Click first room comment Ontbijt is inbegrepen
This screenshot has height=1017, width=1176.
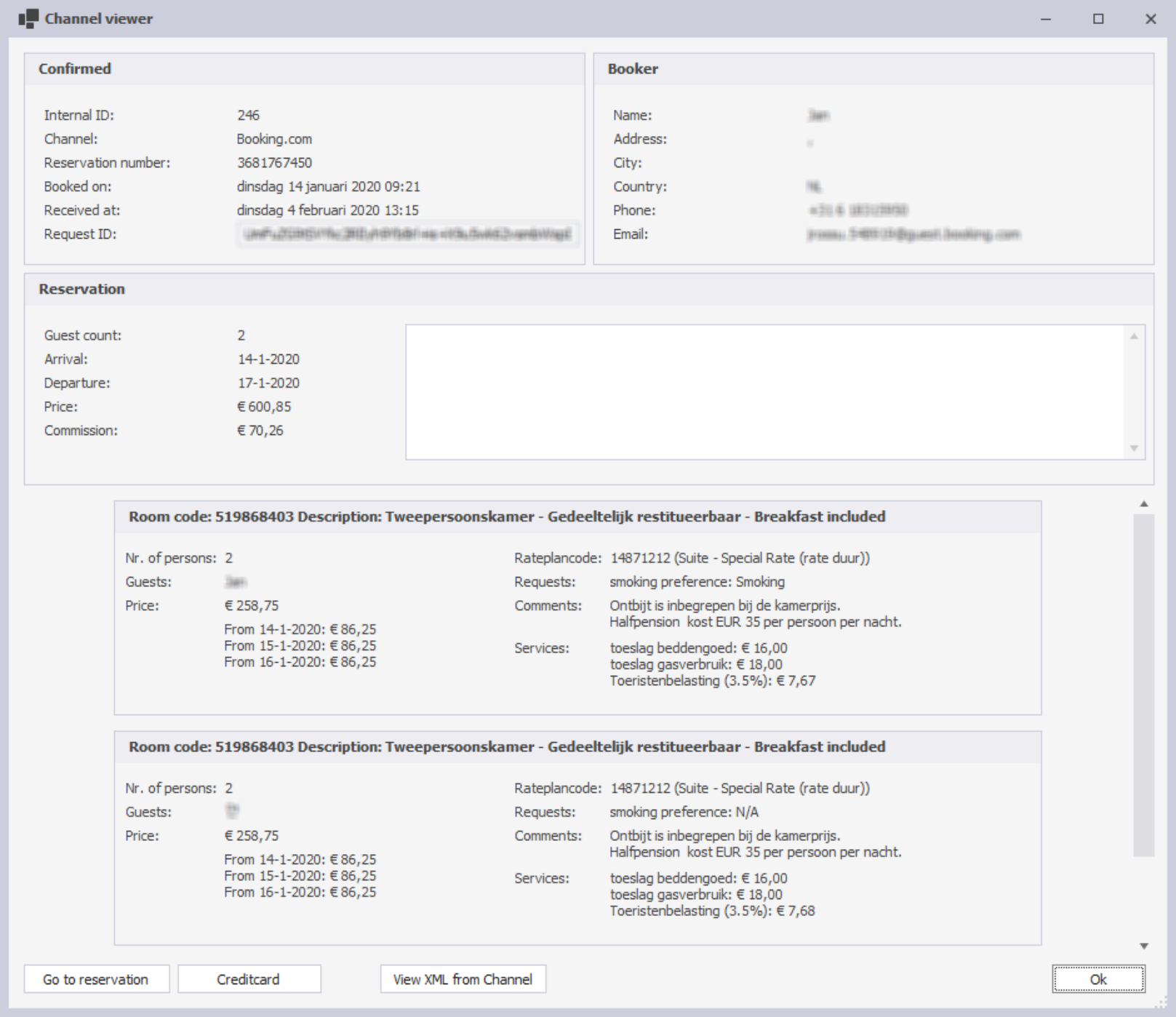coord(725,606)
